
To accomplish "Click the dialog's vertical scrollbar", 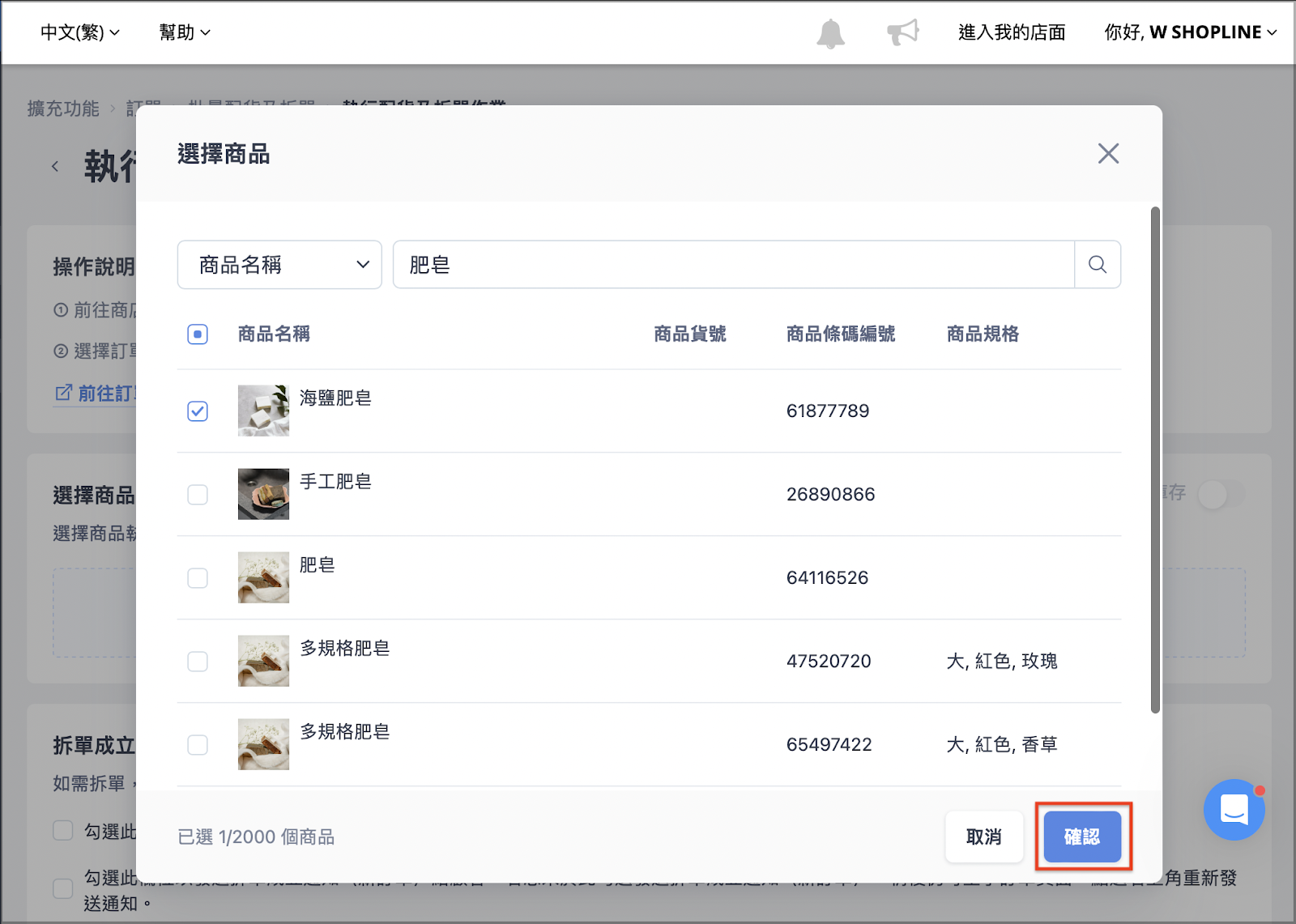I will click(x=1155, y=460).
